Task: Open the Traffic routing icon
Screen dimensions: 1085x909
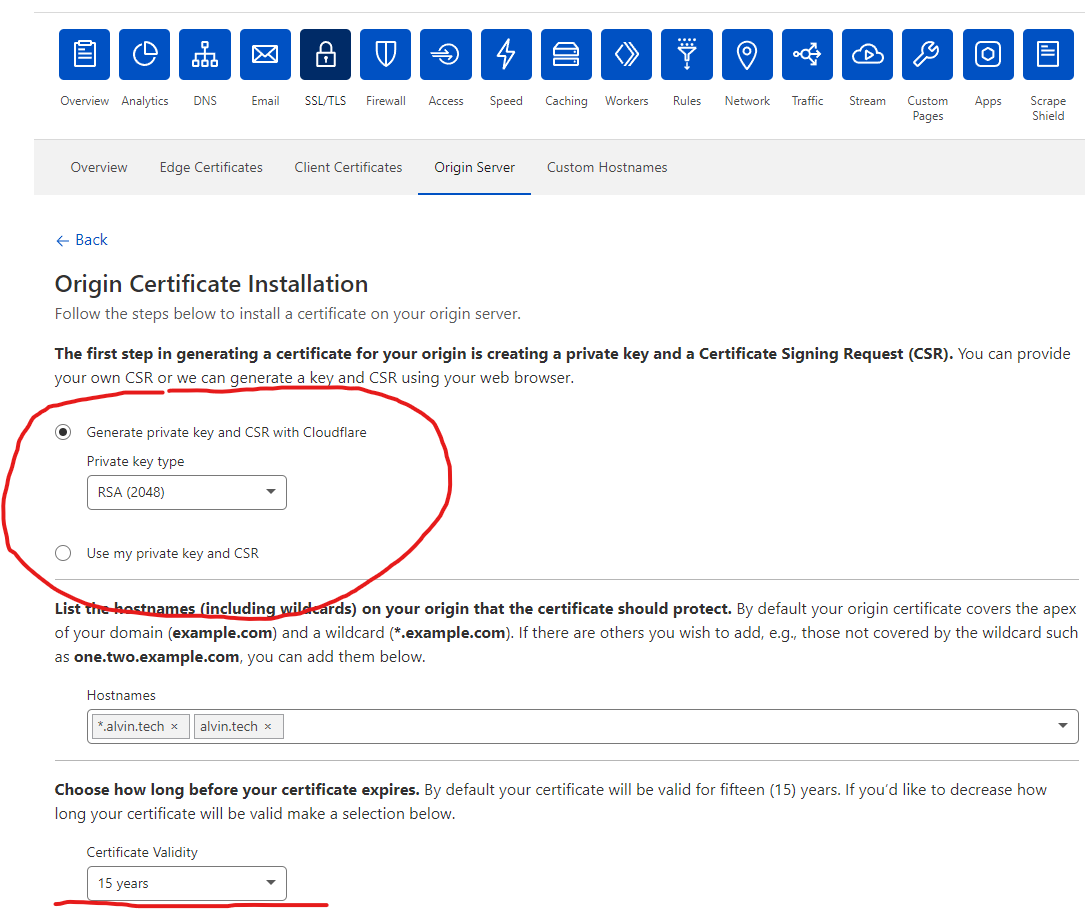Action: coord(807,55)
